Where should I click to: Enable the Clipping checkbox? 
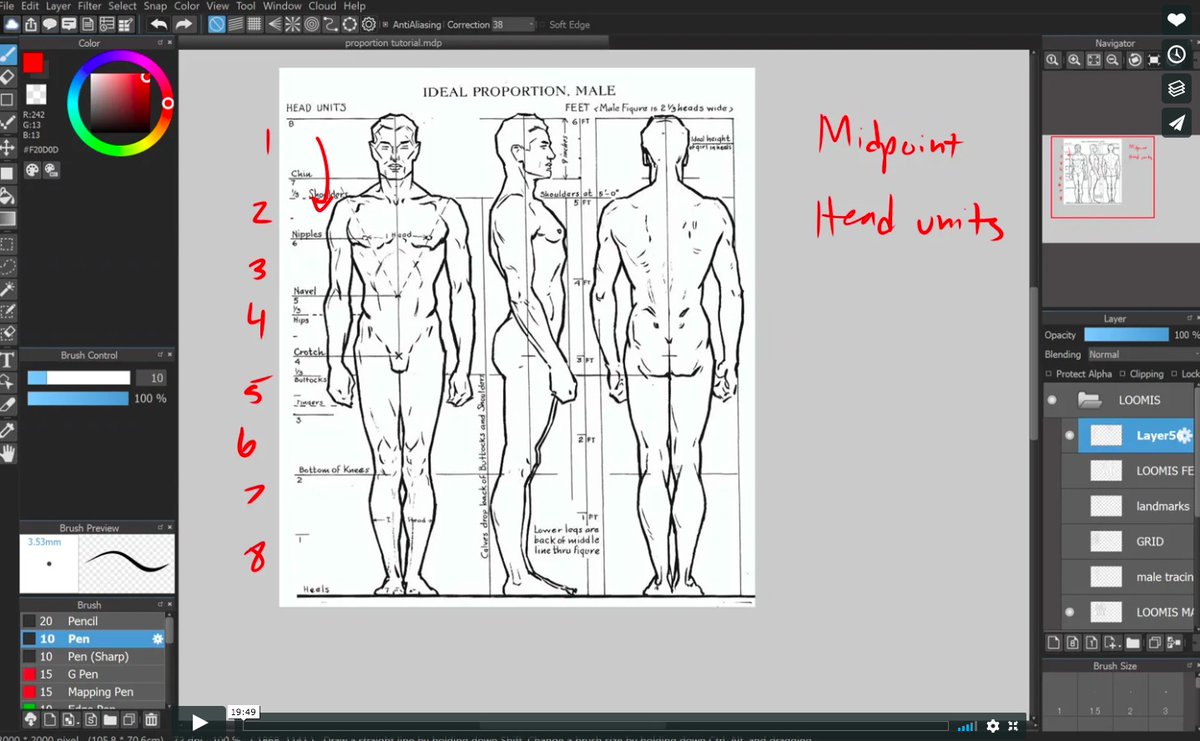1123,374
